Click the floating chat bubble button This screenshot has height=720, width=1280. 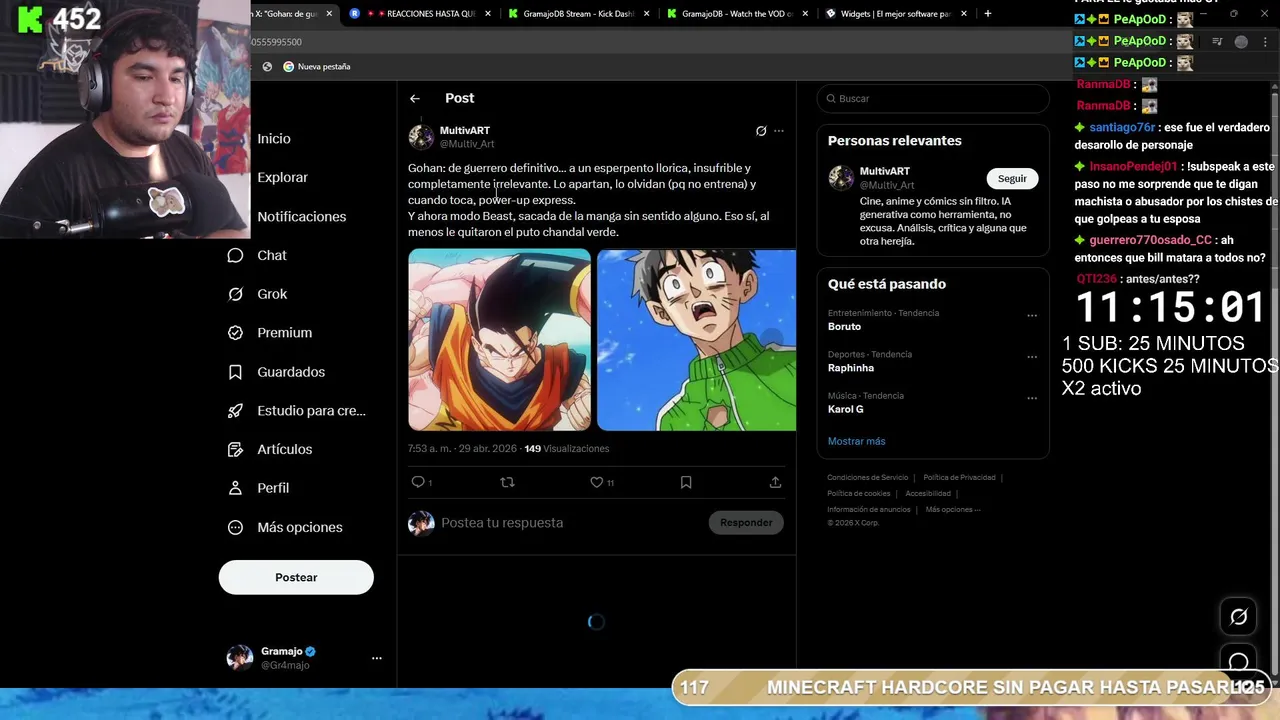1238,661
